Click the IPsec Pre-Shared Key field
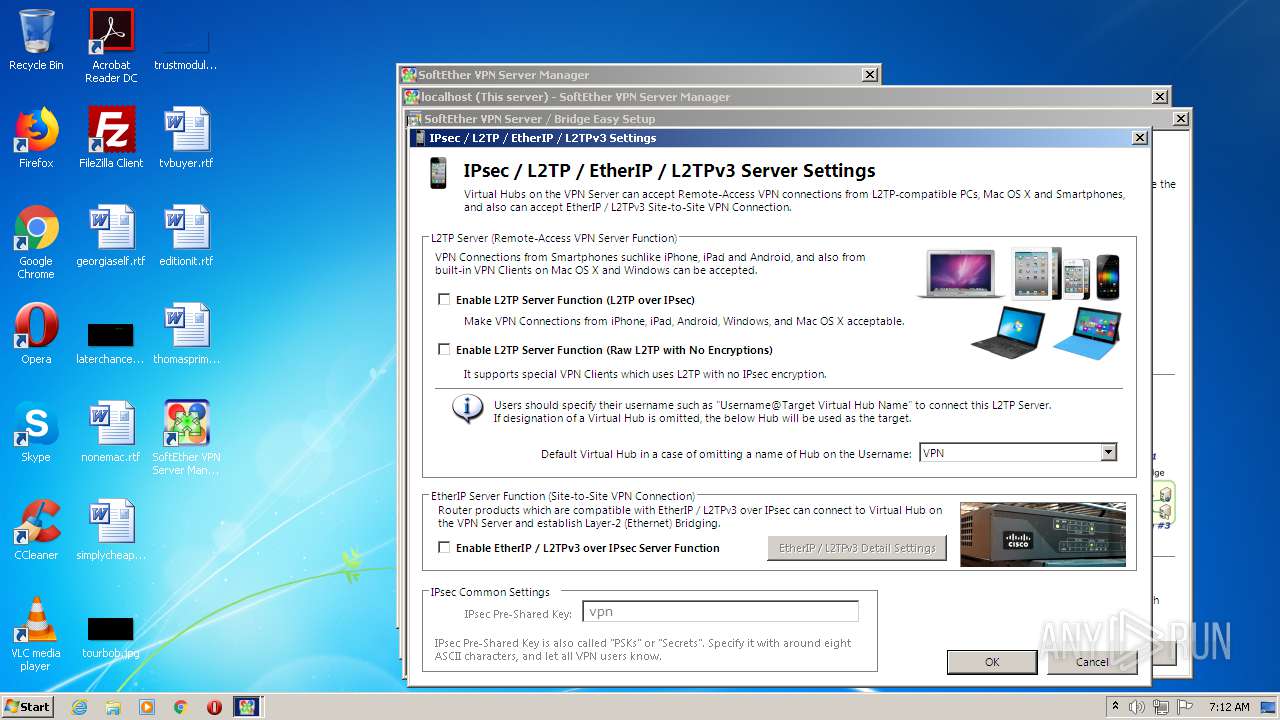 point(720,611)
